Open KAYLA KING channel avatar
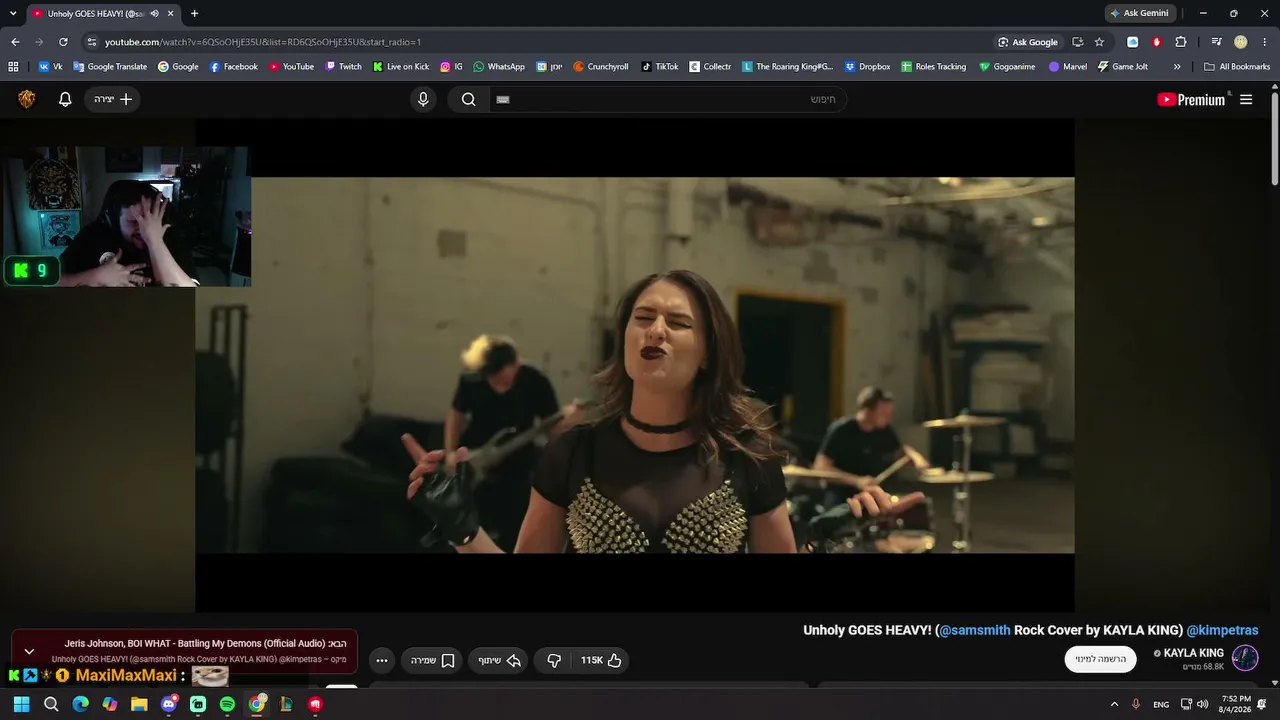 coord(1245,658)
